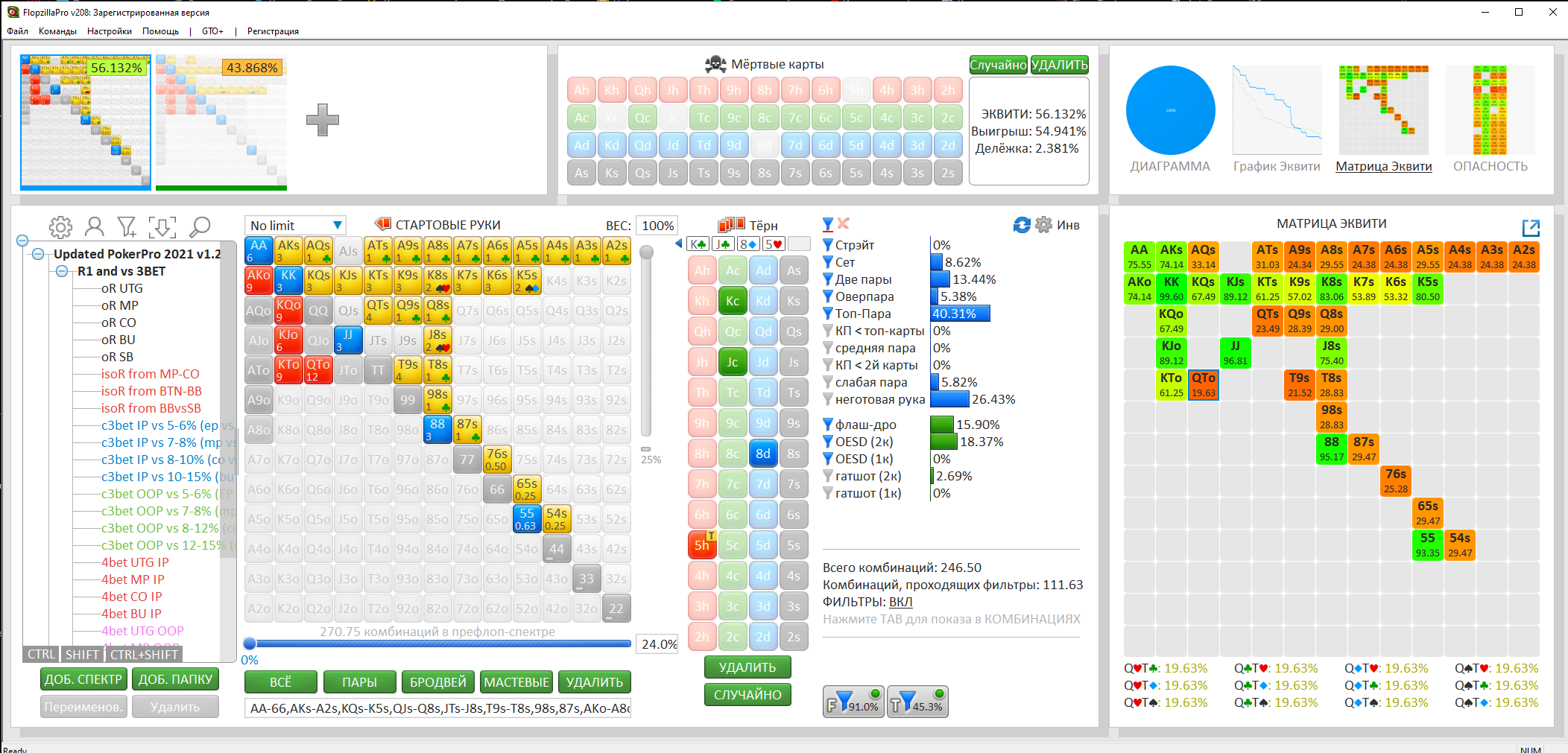
Task: Click the ВКЛ filters link
Action: tap(900, 602)
